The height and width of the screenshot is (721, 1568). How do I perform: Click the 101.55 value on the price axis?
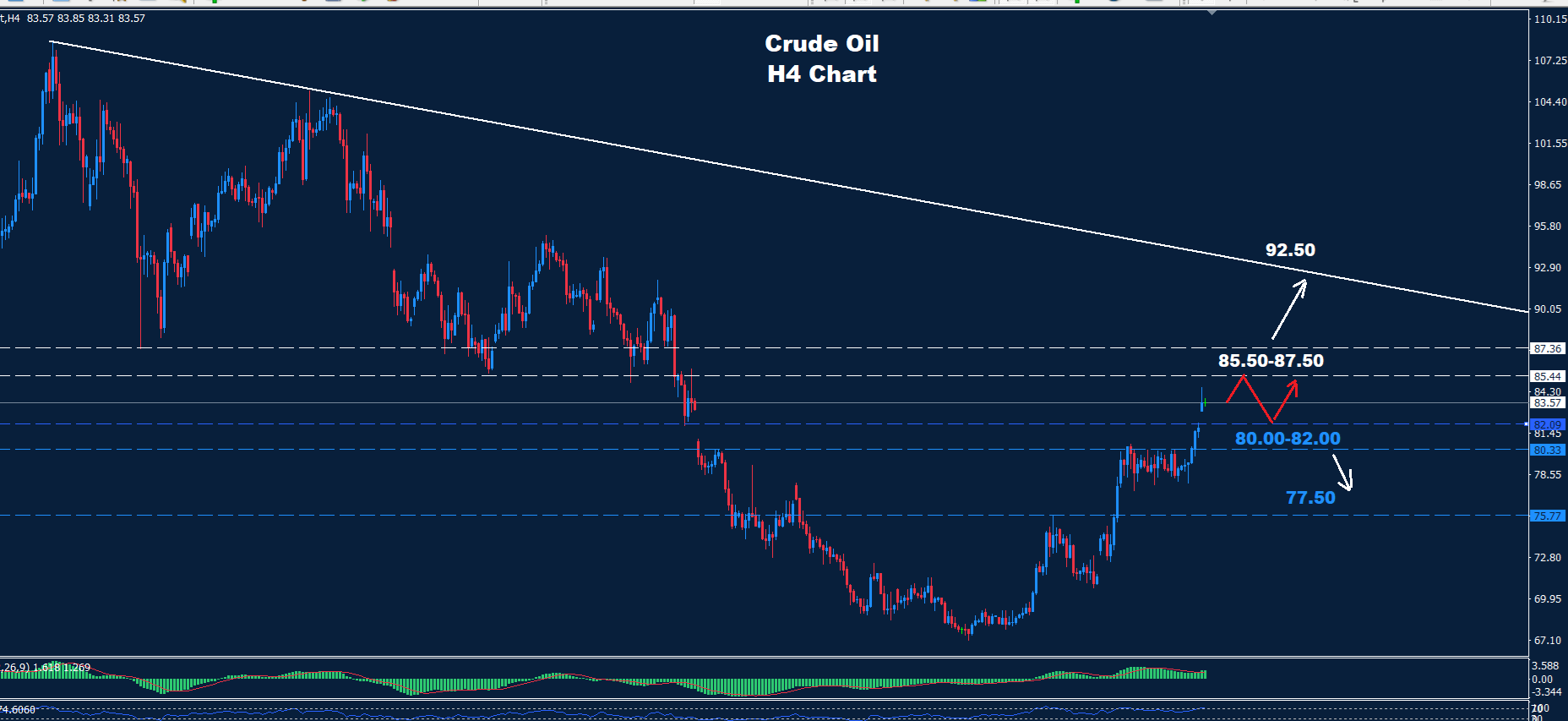[1550, 144]
